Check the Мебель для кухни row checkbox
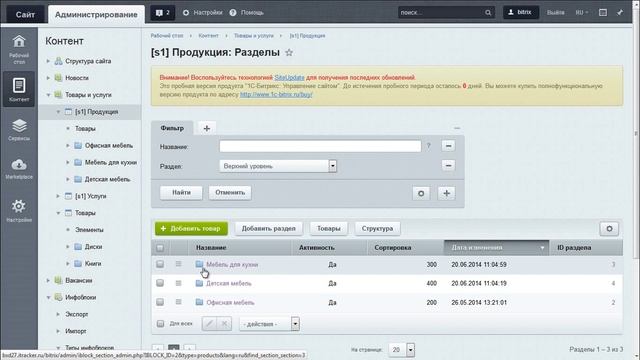 point(160,264)
